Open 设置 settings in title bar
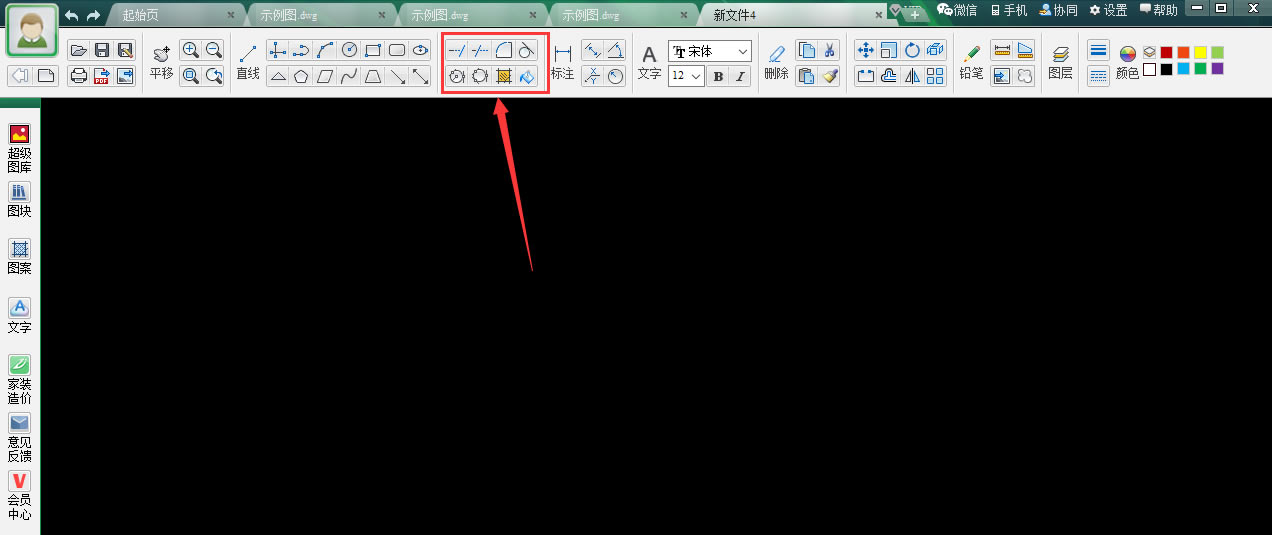The image size is (1272, 535). click(x=1108, y=10)
